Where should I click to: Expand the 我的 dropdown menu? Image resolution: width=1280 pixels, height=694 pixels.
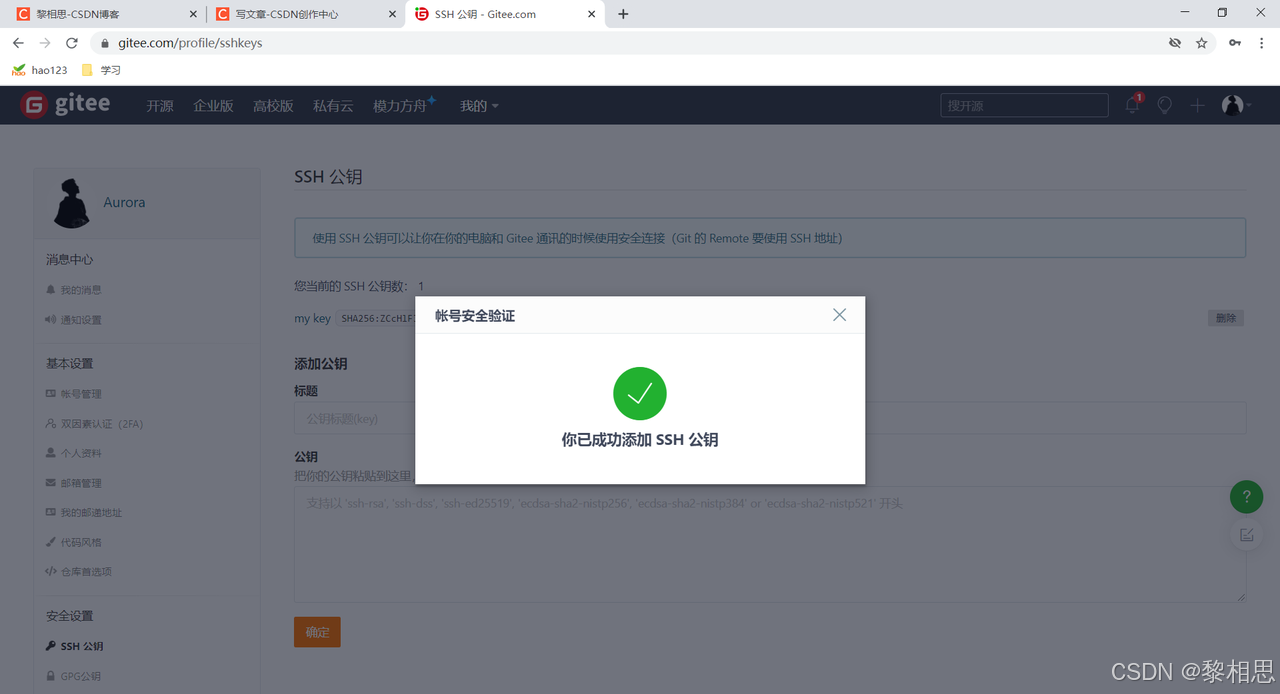(x=479, y=106)
